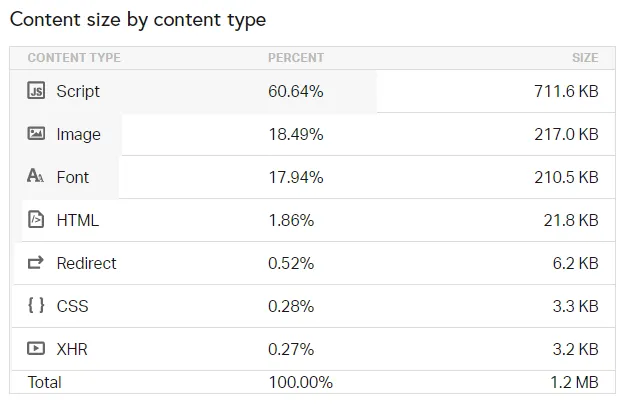The width and height of the screenshot is (626, 406).
Task: Sort by the SIZE column header
Action: click(585, 58)
